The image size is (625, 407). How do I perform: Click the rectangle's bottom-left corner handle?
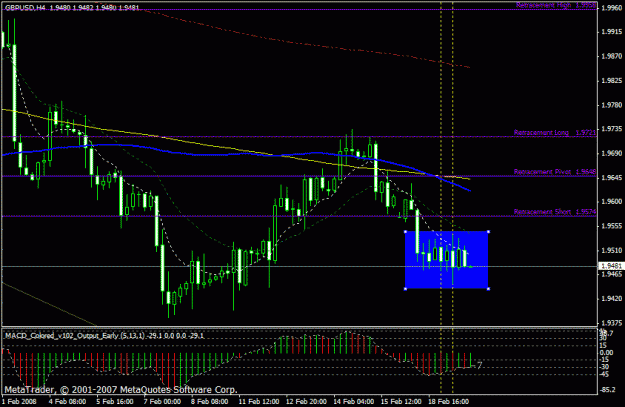[405, 289]
